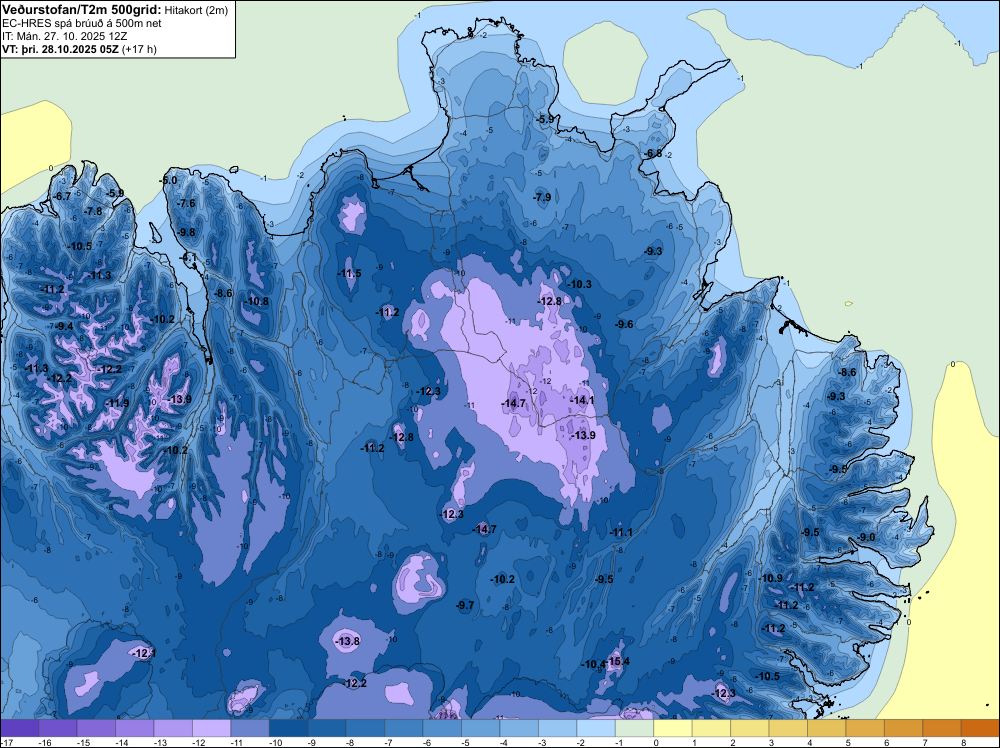Select yellow legend swatch between 0 and 1

coord(673,728)
